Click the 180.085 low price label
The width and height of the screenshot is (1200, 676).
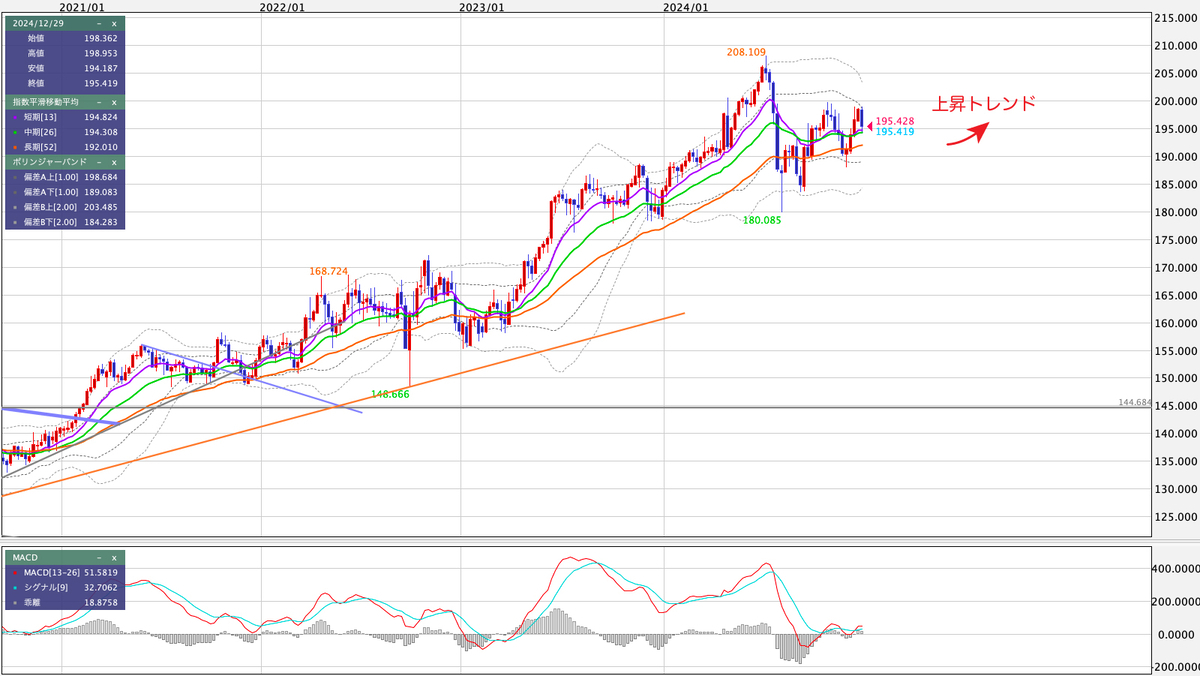coord(762,220)
